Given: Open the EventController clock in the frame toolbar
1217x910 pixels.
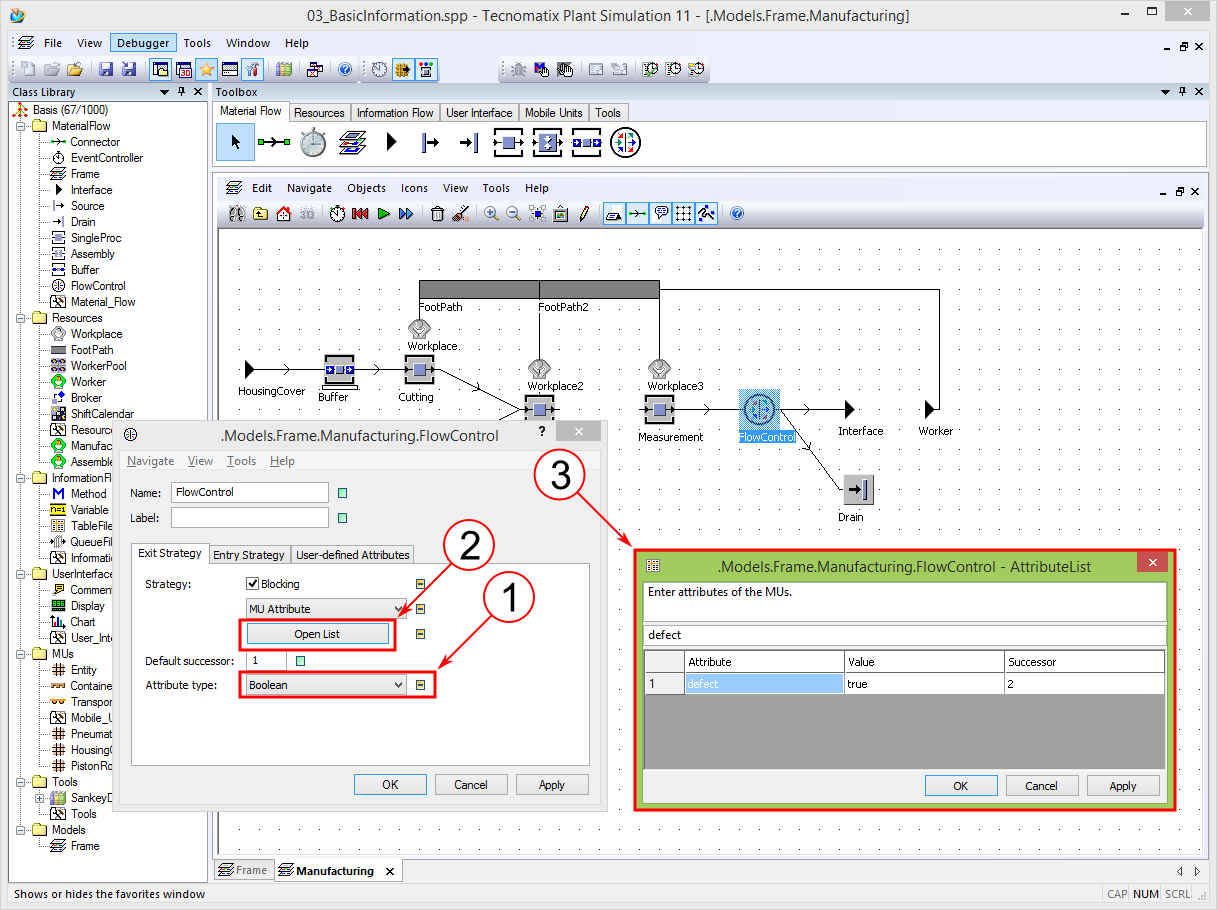Looking at the screenshot, I should click(338, 213).
